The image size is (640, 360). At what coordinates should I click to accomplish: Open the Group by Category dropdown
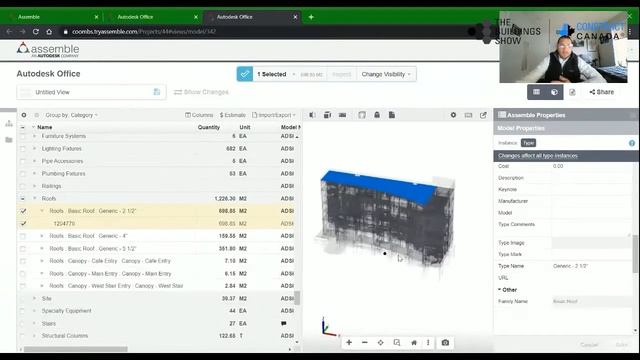[71, 115]
